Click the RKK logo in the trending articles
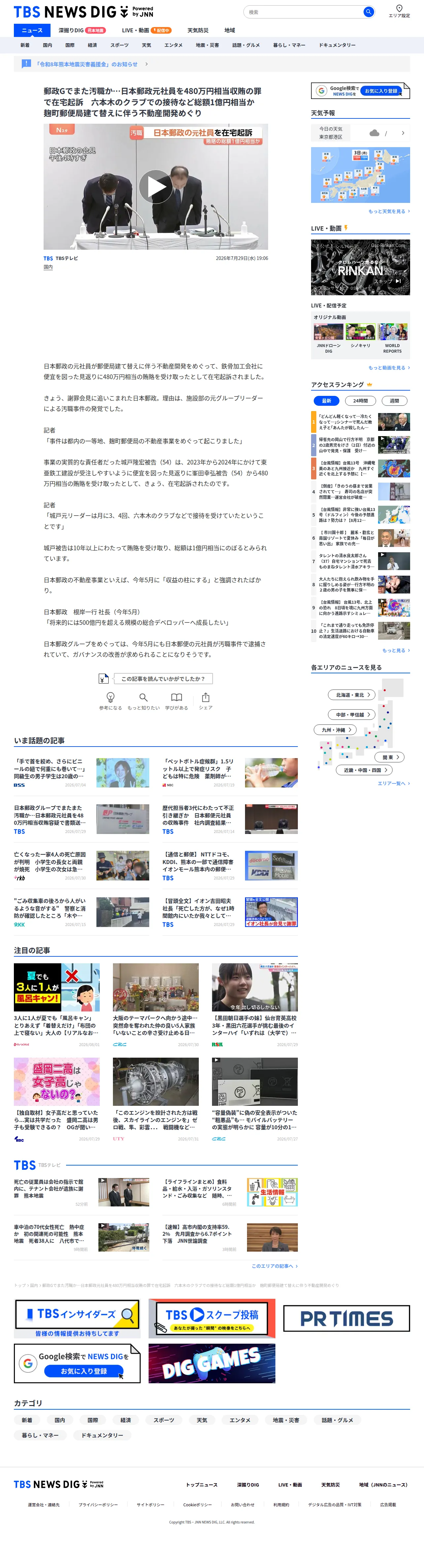Screen dimensions: 424x1568 pos(19,925)
